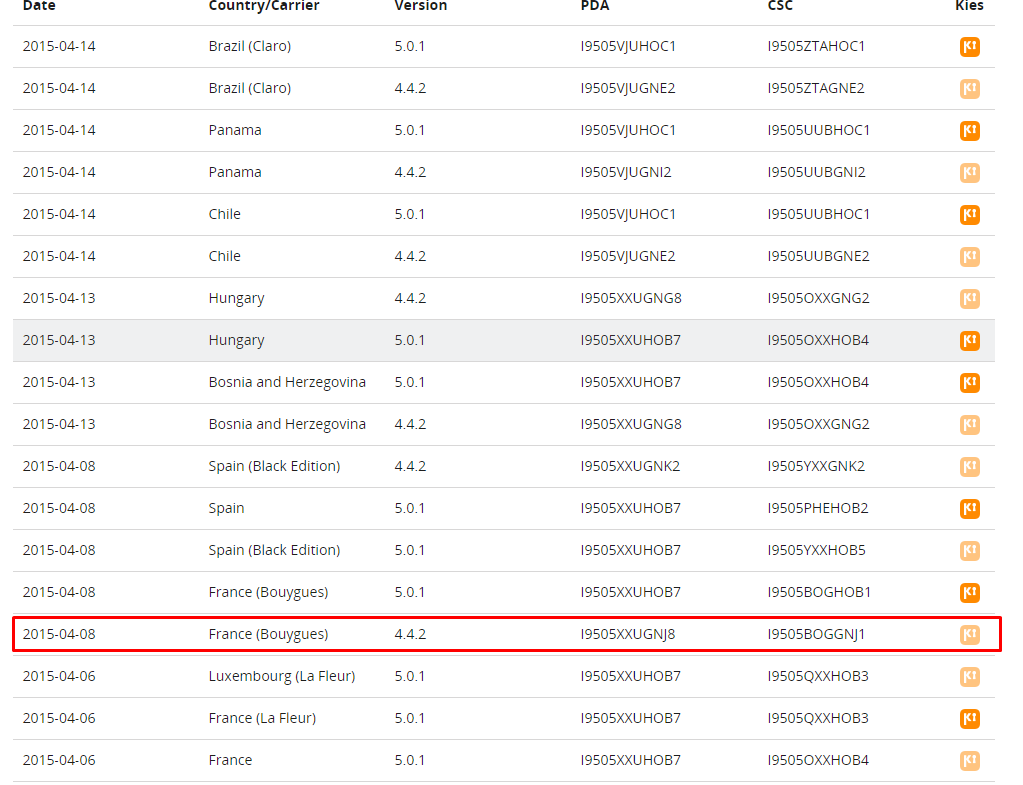This screenshot has width=1023, height=785.
Task: Click the Date column header
Action: 39,5
